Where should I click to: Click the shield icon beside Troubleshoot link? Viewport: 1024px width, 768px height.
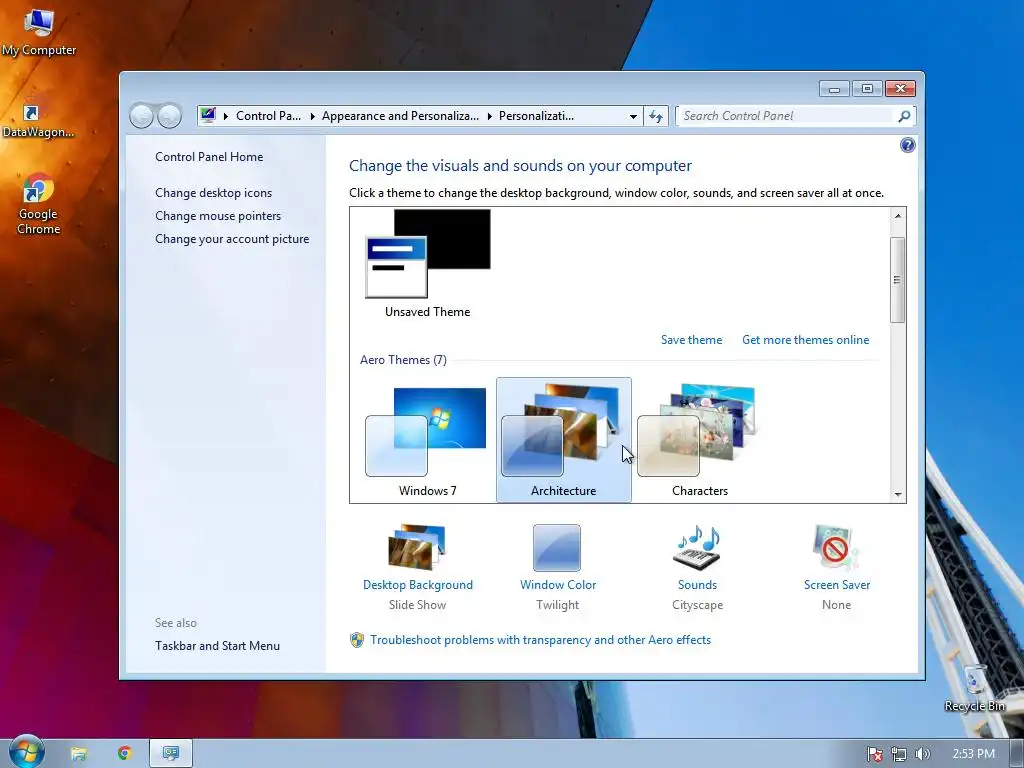[357, 640]
